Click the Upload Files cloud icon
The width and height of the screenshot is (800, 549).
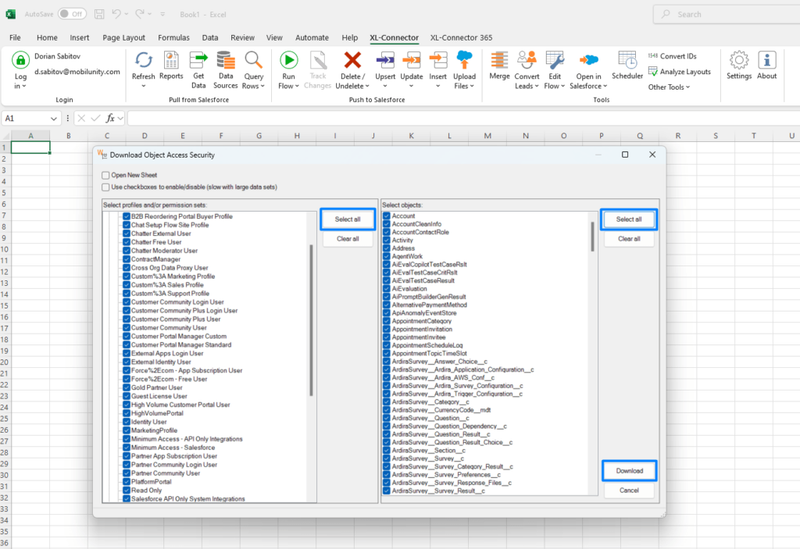pos(464,60)
